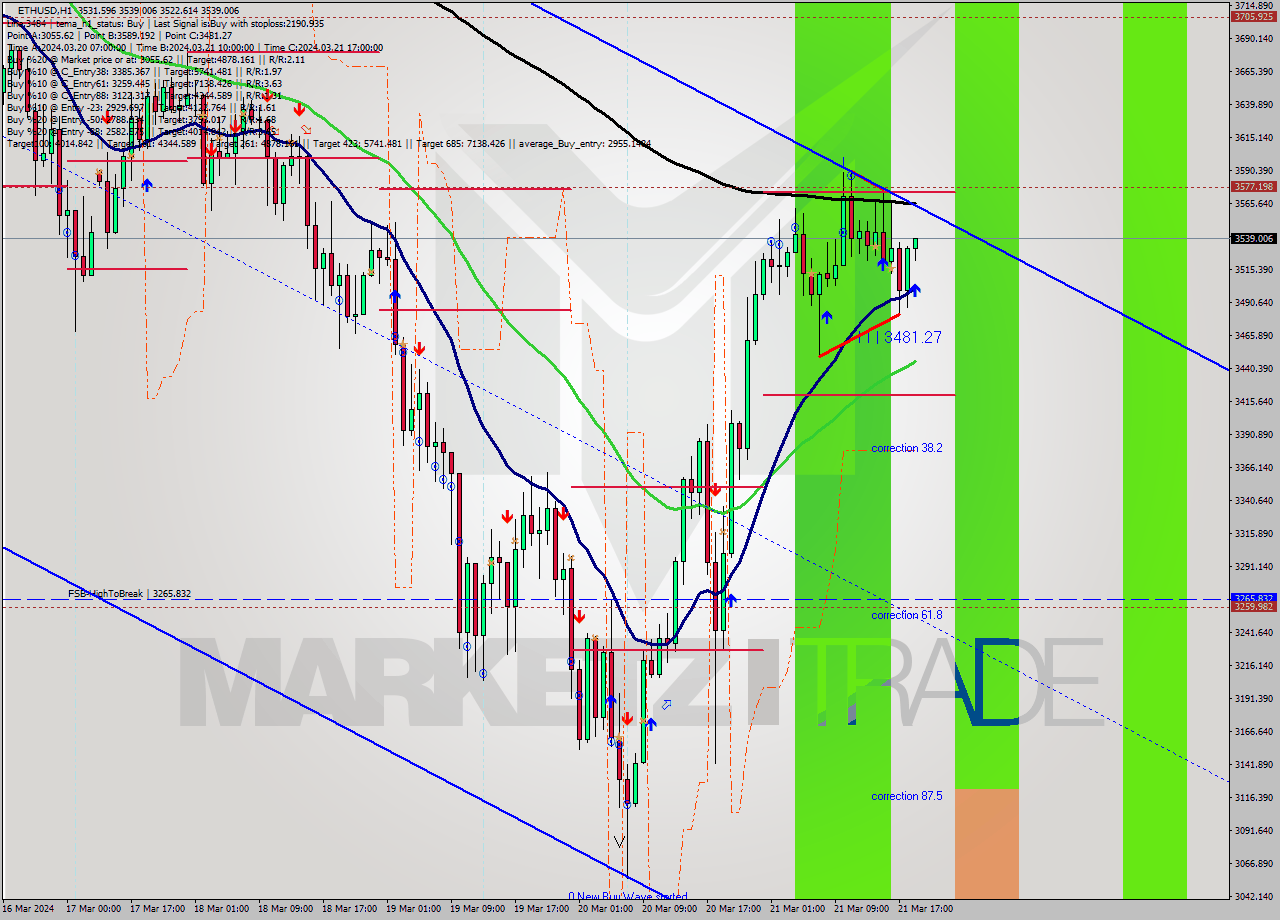
Task: Click the '16 Mar 2024' time axis label
Action: [30, 909]
